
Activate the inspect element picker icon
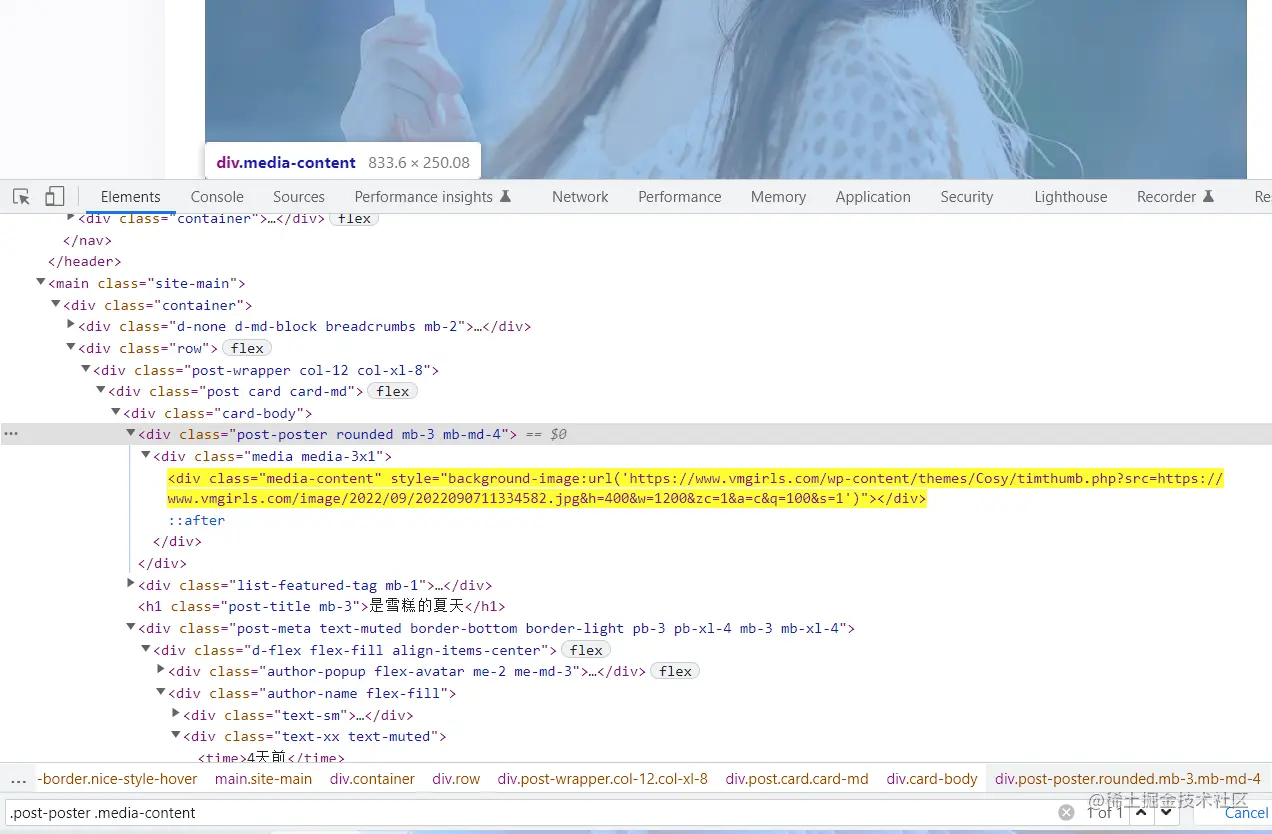click(21, 197)
